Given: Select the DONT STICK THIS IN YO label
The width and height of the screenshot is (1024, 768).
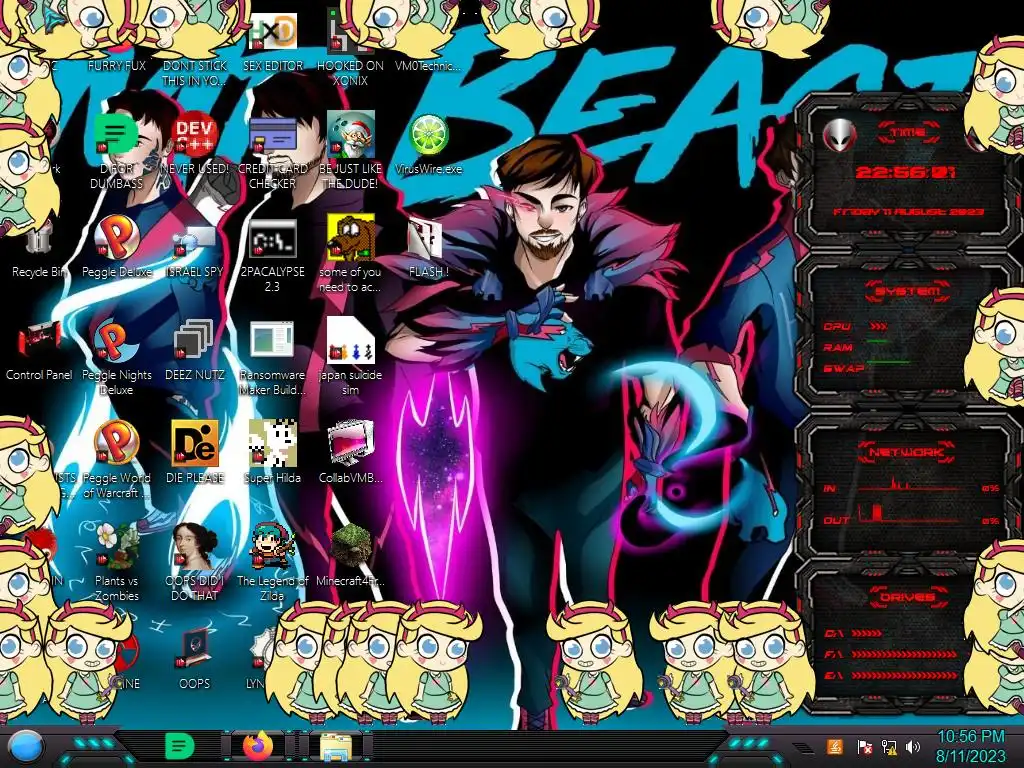Looking at the screenshot, I should pos(194,73).
